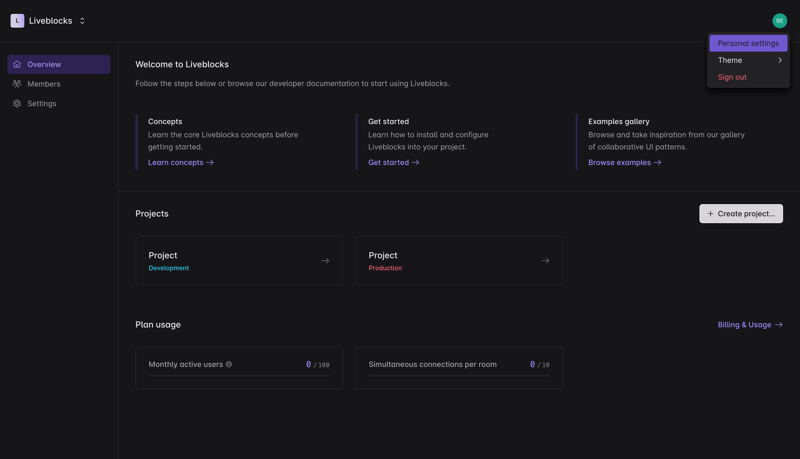800x459 pixels.
Task: Open the Production project card
Action: (459, 261)
